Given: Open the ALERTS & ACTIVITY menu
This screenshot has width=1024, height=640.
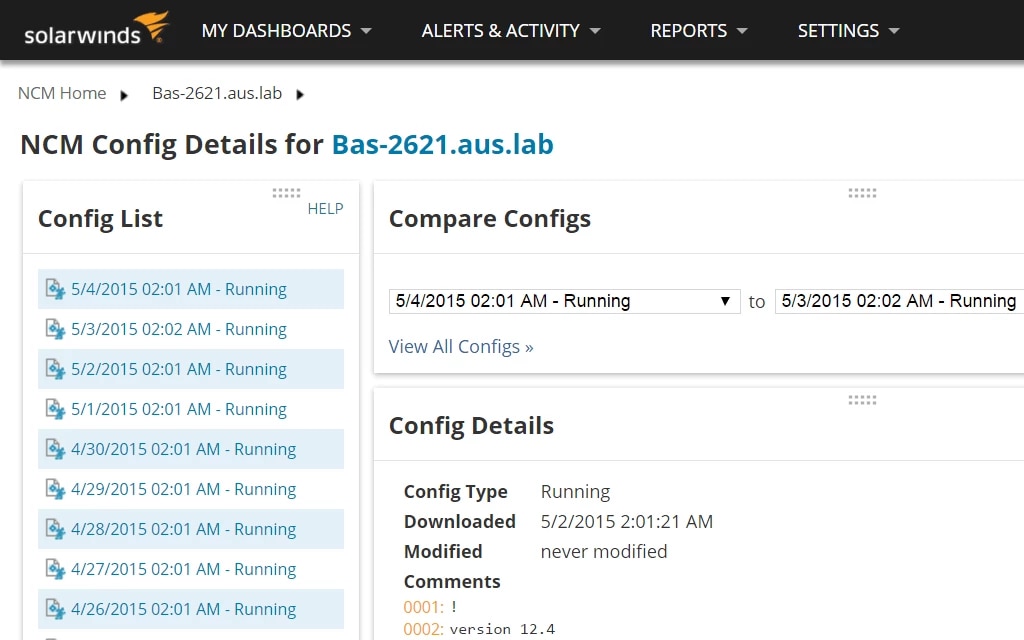Looking at the screenshot, I should tap(510, 31).
